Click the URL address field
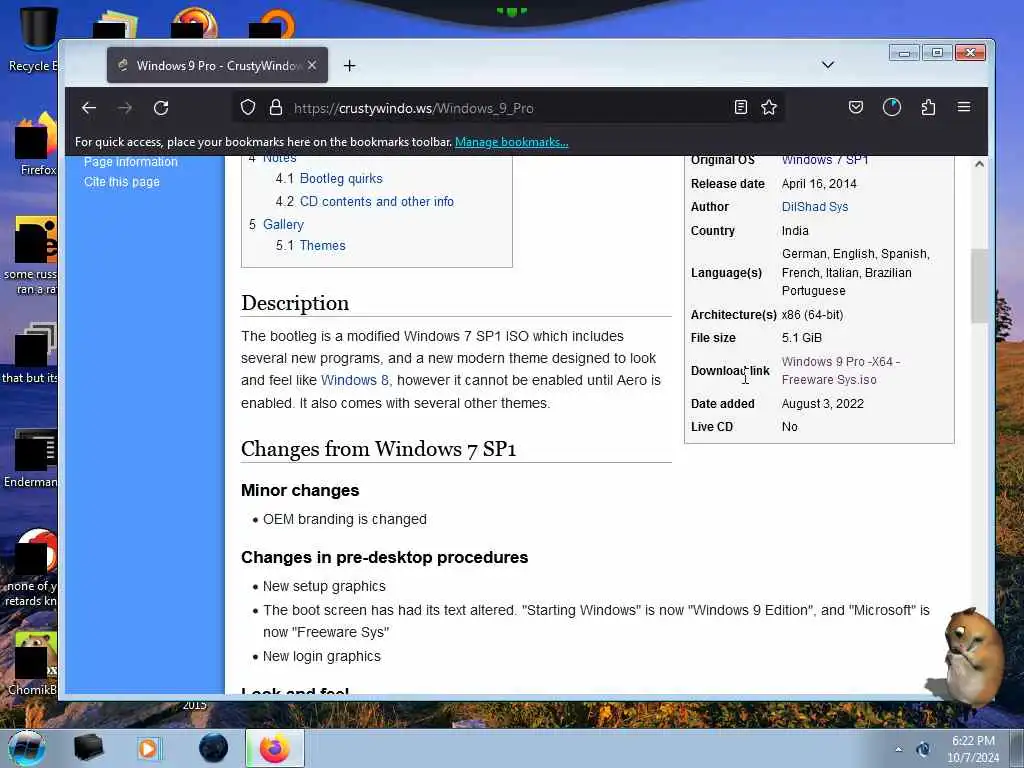The height and width of the screenshot is (768, 1024). pos(506,108)
